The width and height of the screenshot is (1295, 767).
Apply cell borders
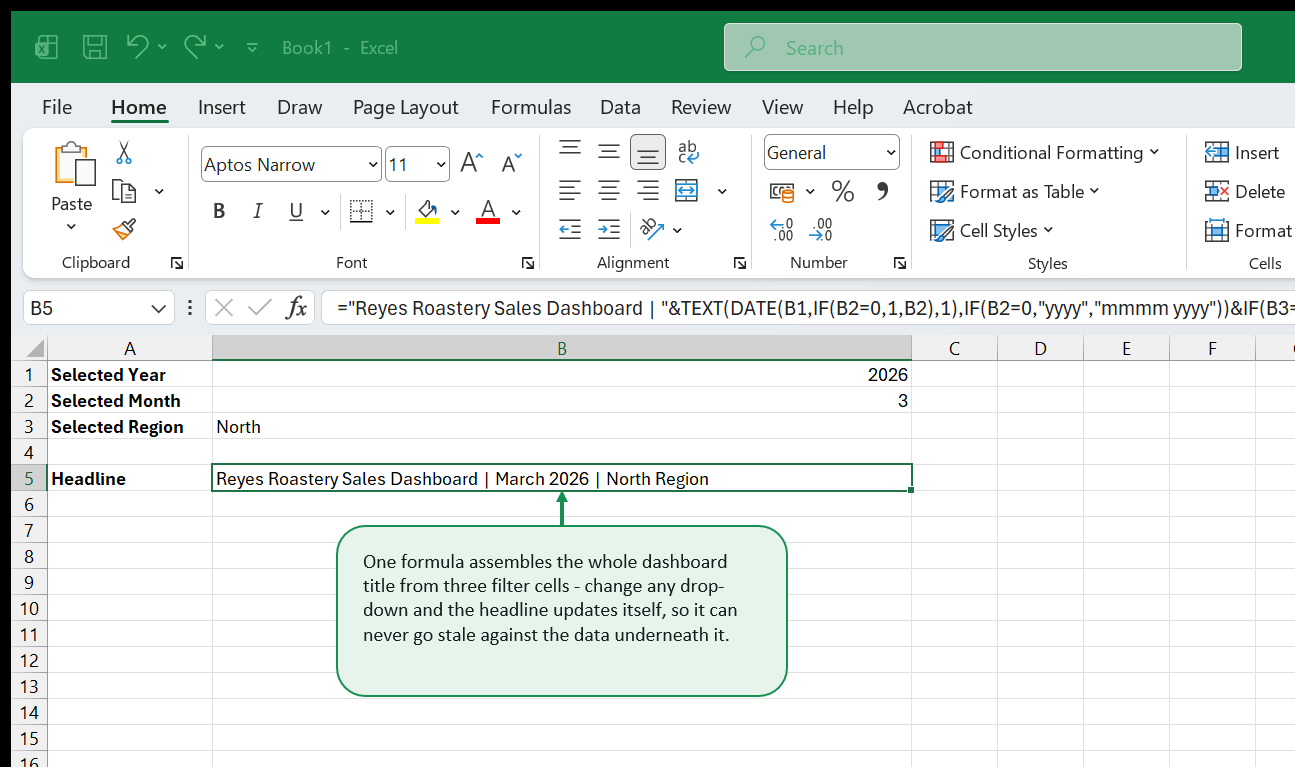point(361,211)
